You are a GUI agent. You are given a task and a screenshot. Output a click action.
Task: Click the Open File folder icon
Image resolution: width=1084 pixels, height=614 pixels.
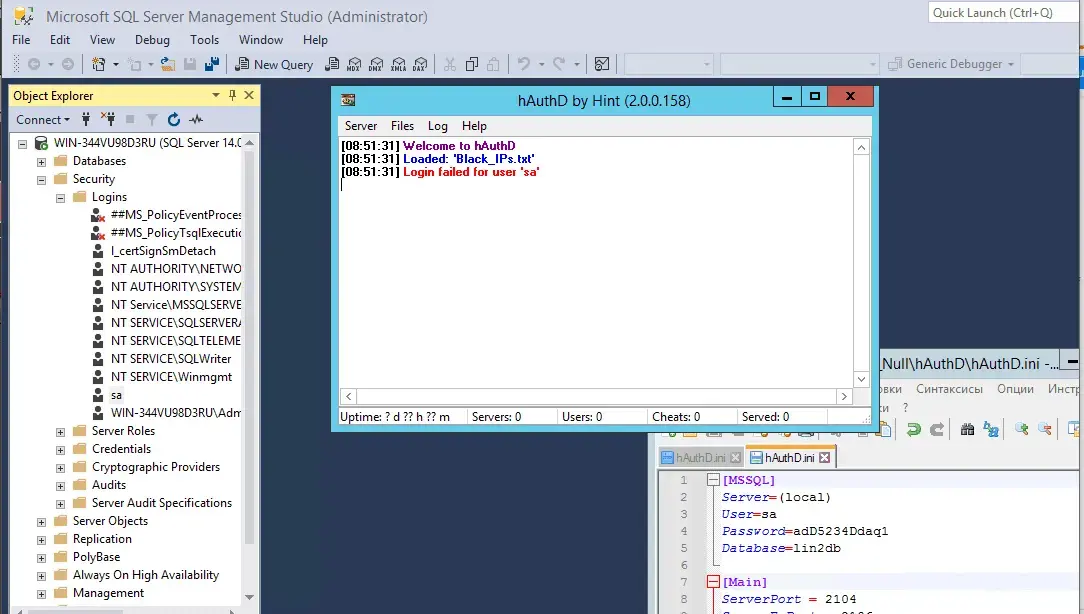(x=168, y=64)
